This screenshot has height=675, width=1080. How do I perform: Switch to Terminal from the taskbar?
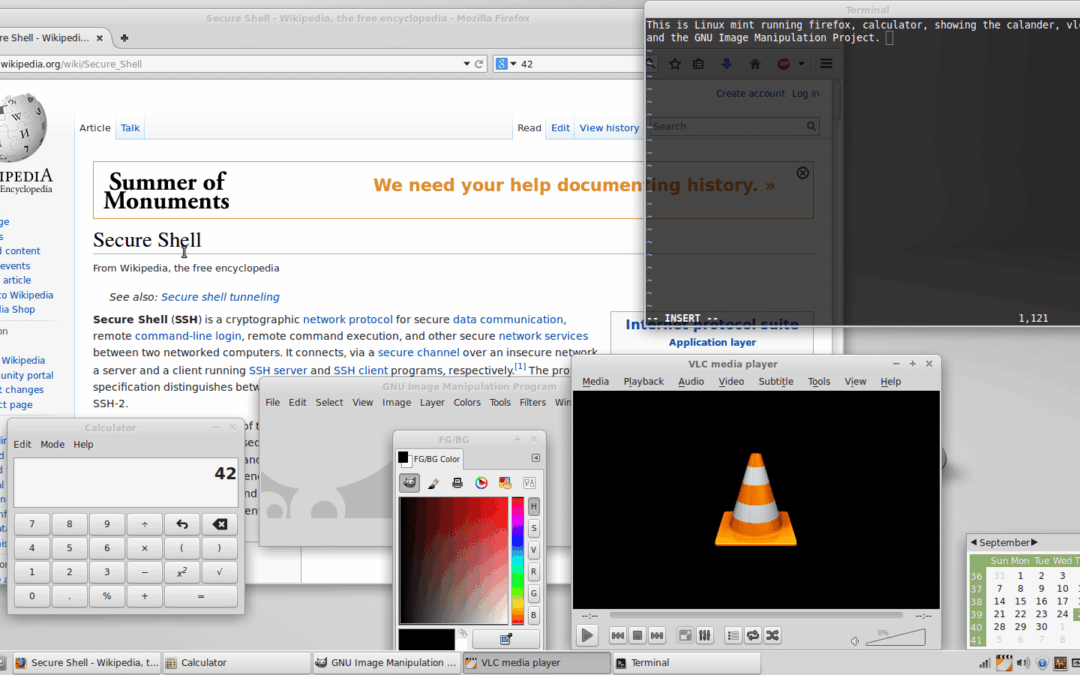[687, 663]
